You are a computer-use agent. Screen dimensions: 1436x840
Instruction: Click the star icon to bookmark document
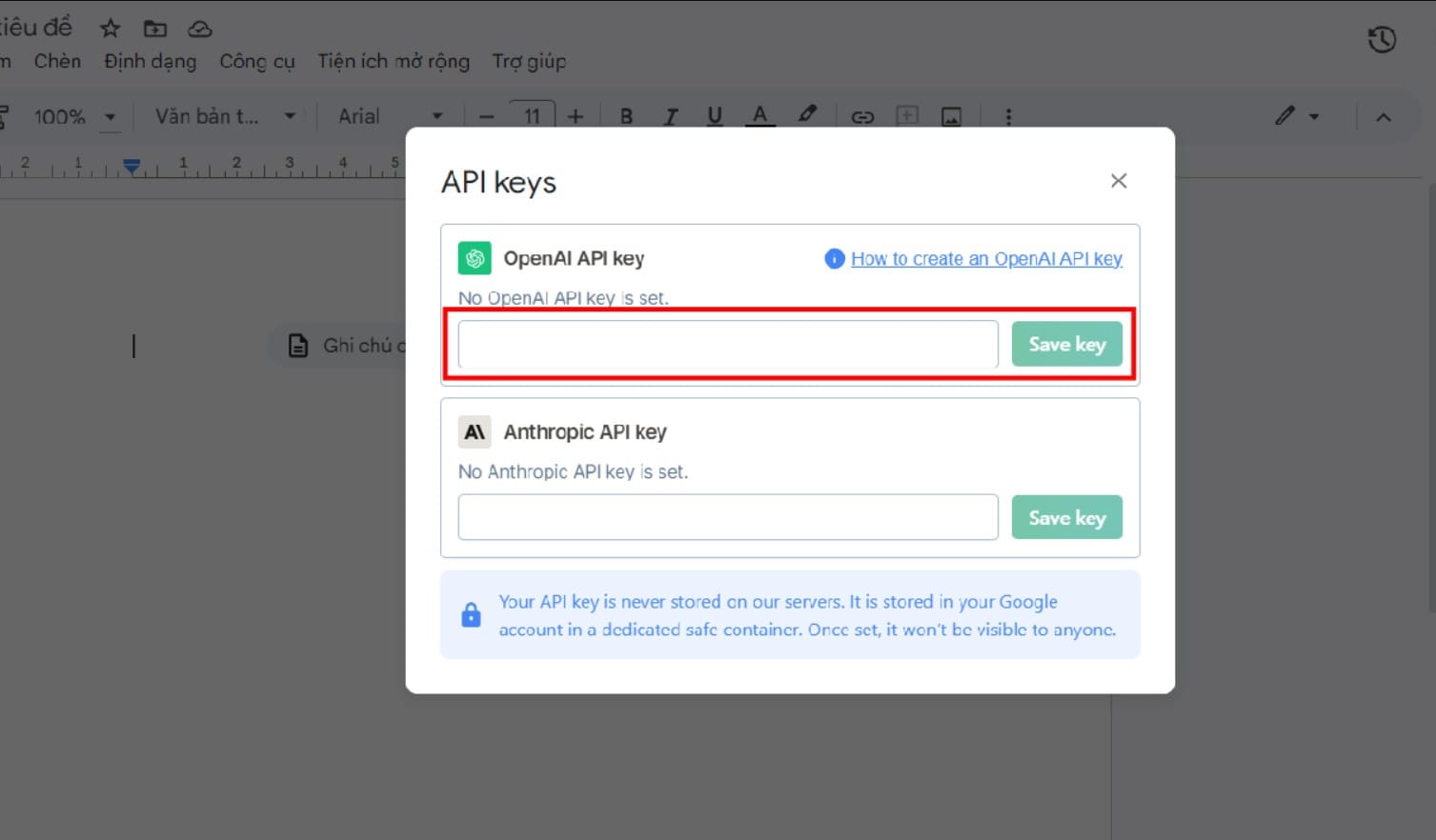tap(111, 29)
